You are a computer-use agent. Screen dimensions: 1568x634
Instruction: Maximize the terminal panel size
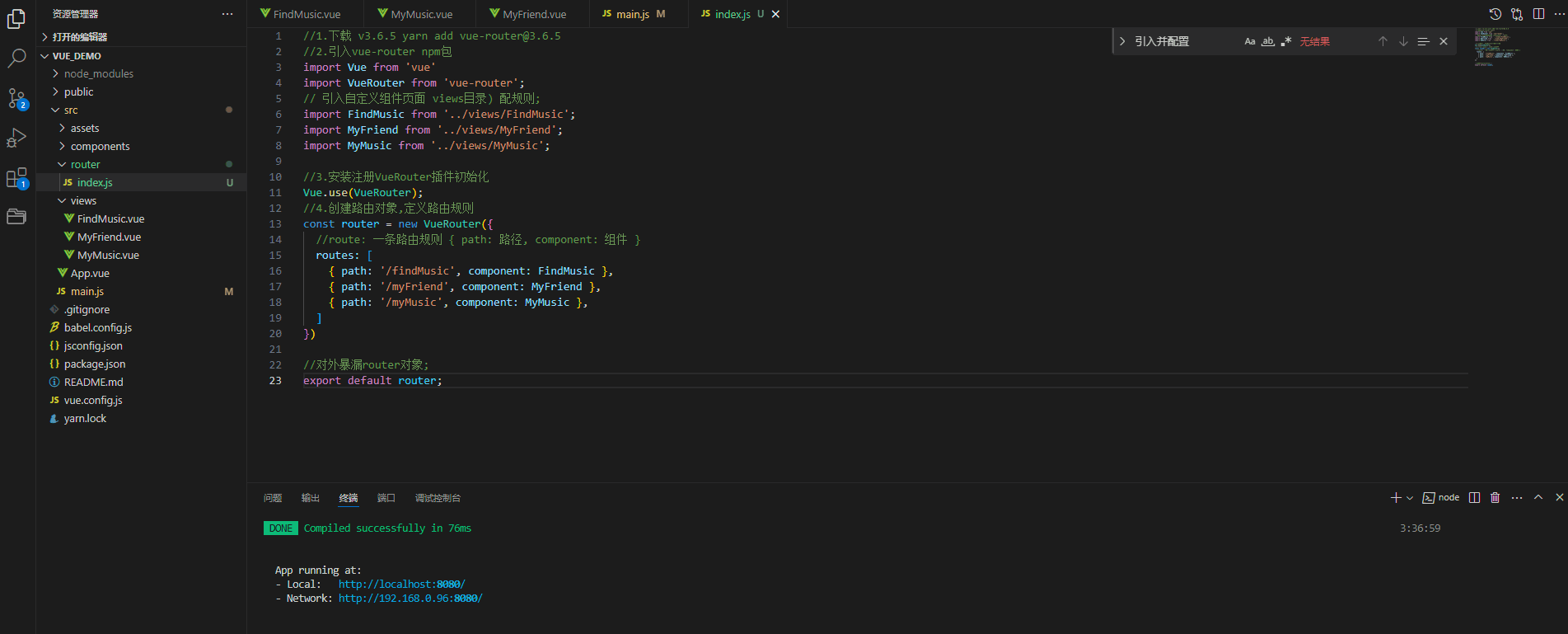tap(1538, 498)
